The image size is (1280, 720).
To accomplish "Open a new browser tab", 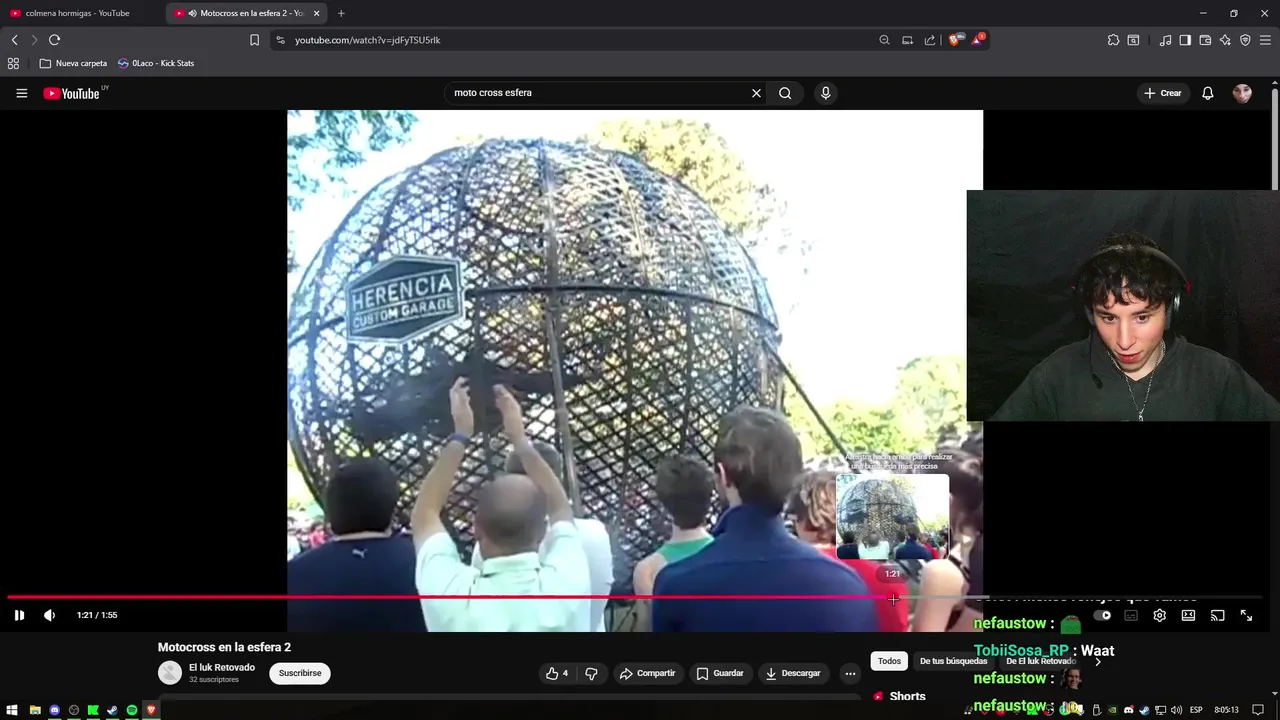I will tap(341, 13).
